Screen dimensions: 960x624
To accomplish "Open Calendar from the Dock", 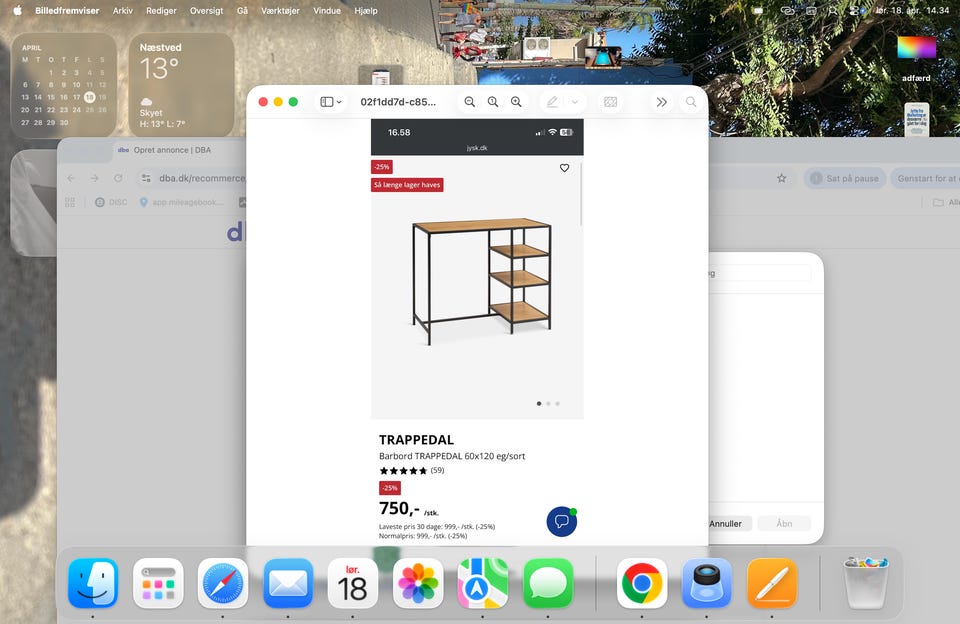I will 353,583.
